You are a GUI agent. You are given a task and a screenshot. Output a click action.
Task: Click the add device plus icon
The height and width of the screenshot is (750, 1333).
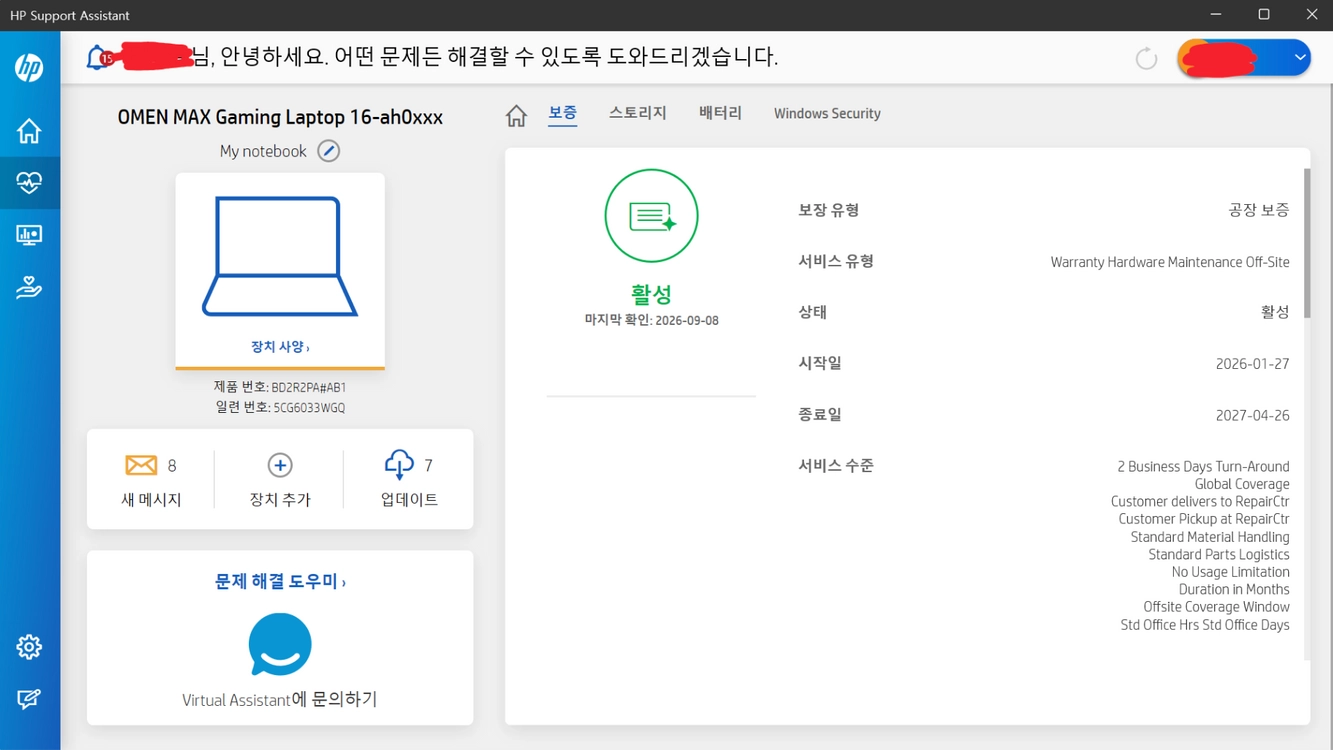pos(280,465)
